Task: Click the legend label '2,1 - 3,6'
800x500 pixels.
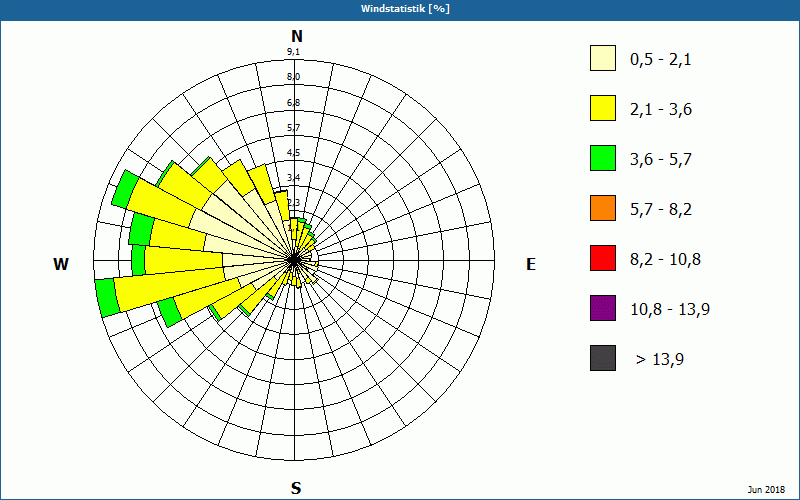Action: 661,110
